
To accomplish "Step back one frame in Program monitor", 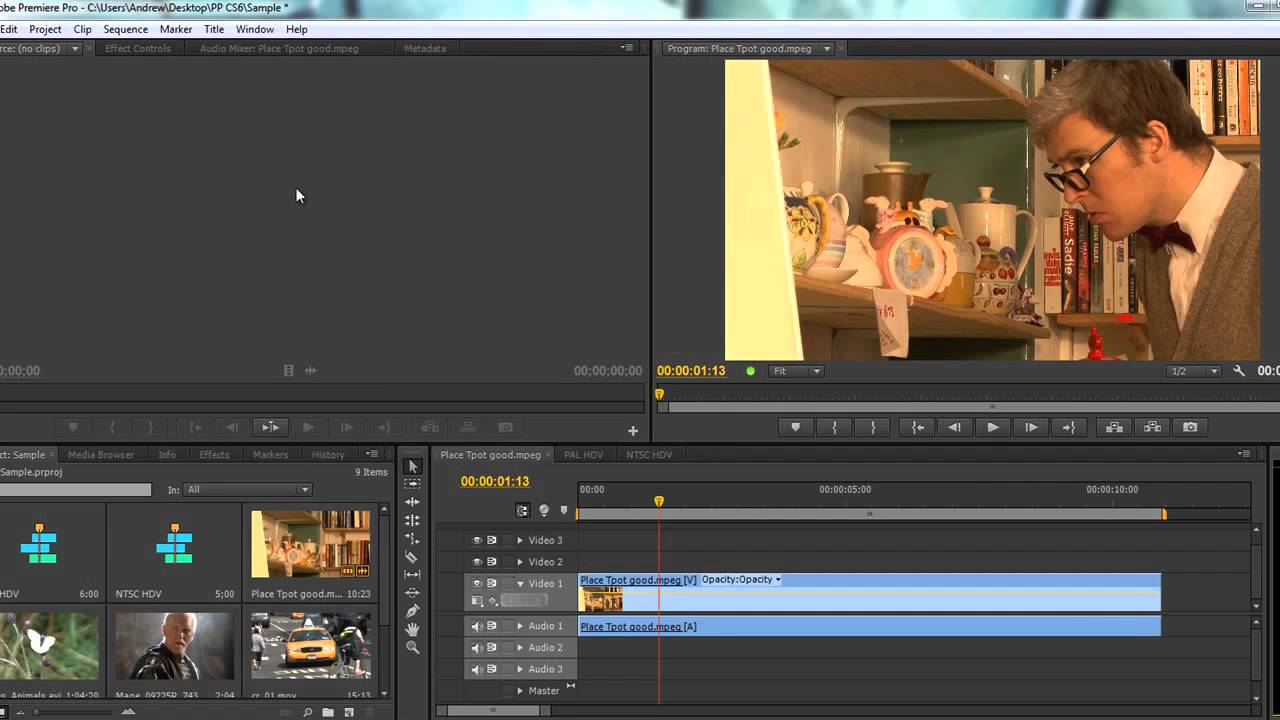I will pyautogui.click(x=955, y=427).
